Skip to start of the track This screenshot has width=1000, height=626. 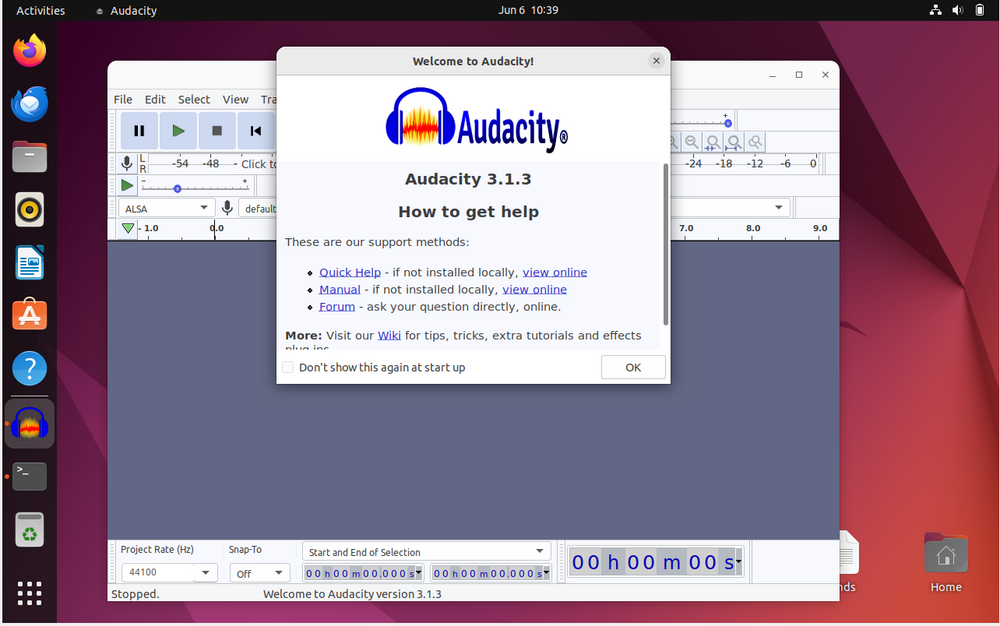(x=255, y=131)
